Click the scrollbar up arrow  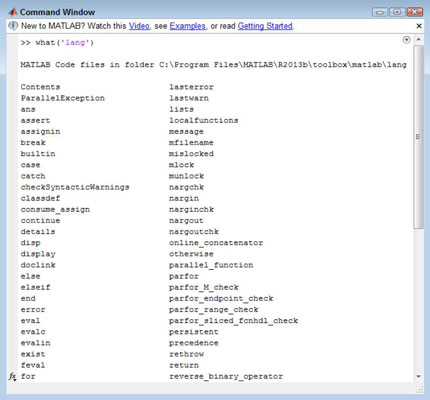tap(418, 39)
